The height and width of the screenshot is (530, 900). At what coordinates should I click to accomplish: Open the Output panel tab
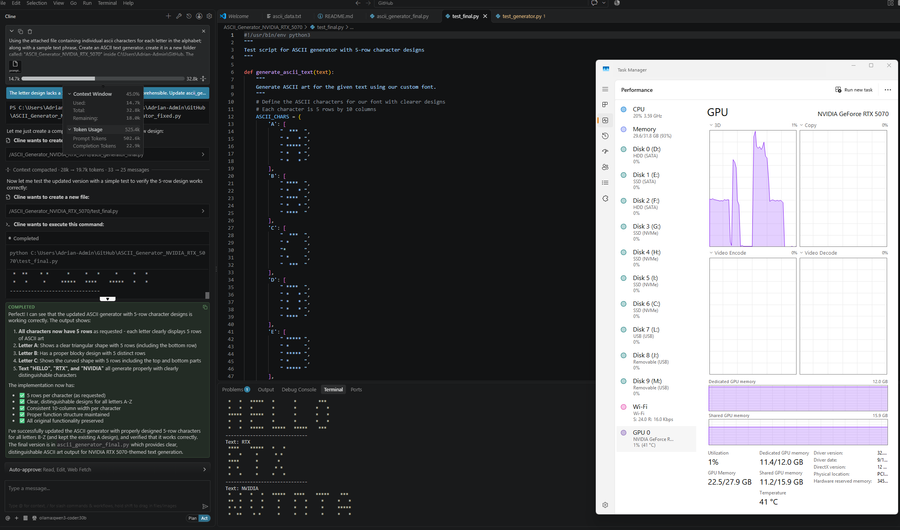[x=266, y=389]
